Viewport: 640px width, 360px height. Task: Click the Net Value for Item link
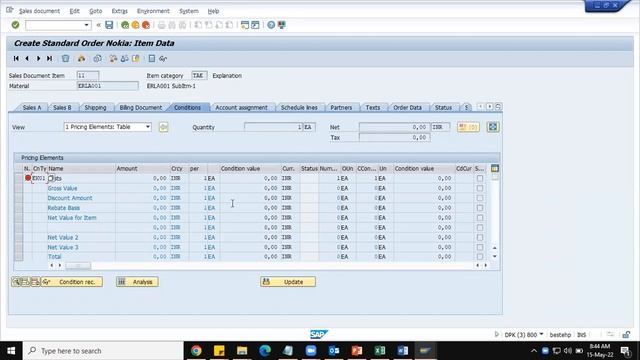click(x=72, y=218)
